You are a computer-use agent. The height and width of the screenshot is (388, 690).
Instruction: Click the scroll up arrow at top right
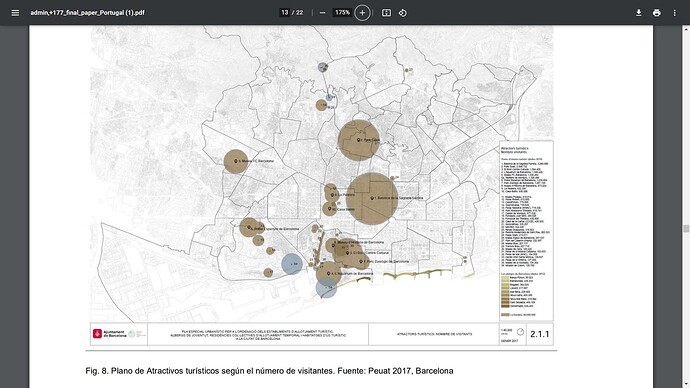coord(686,29)
